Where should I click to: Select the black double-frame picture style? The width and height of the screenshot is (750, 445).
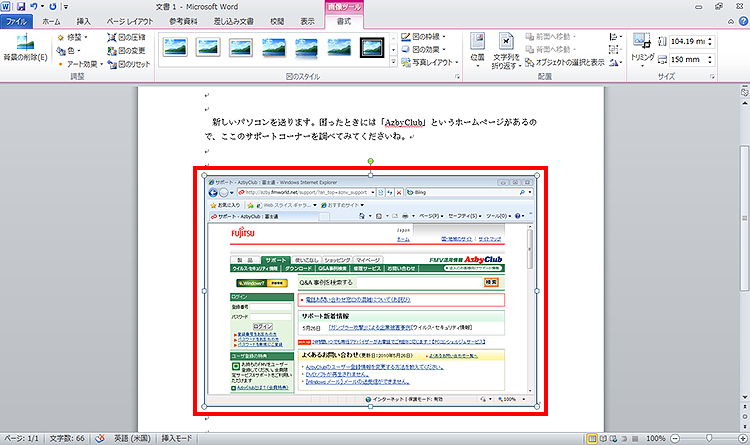tap(372, 47)
